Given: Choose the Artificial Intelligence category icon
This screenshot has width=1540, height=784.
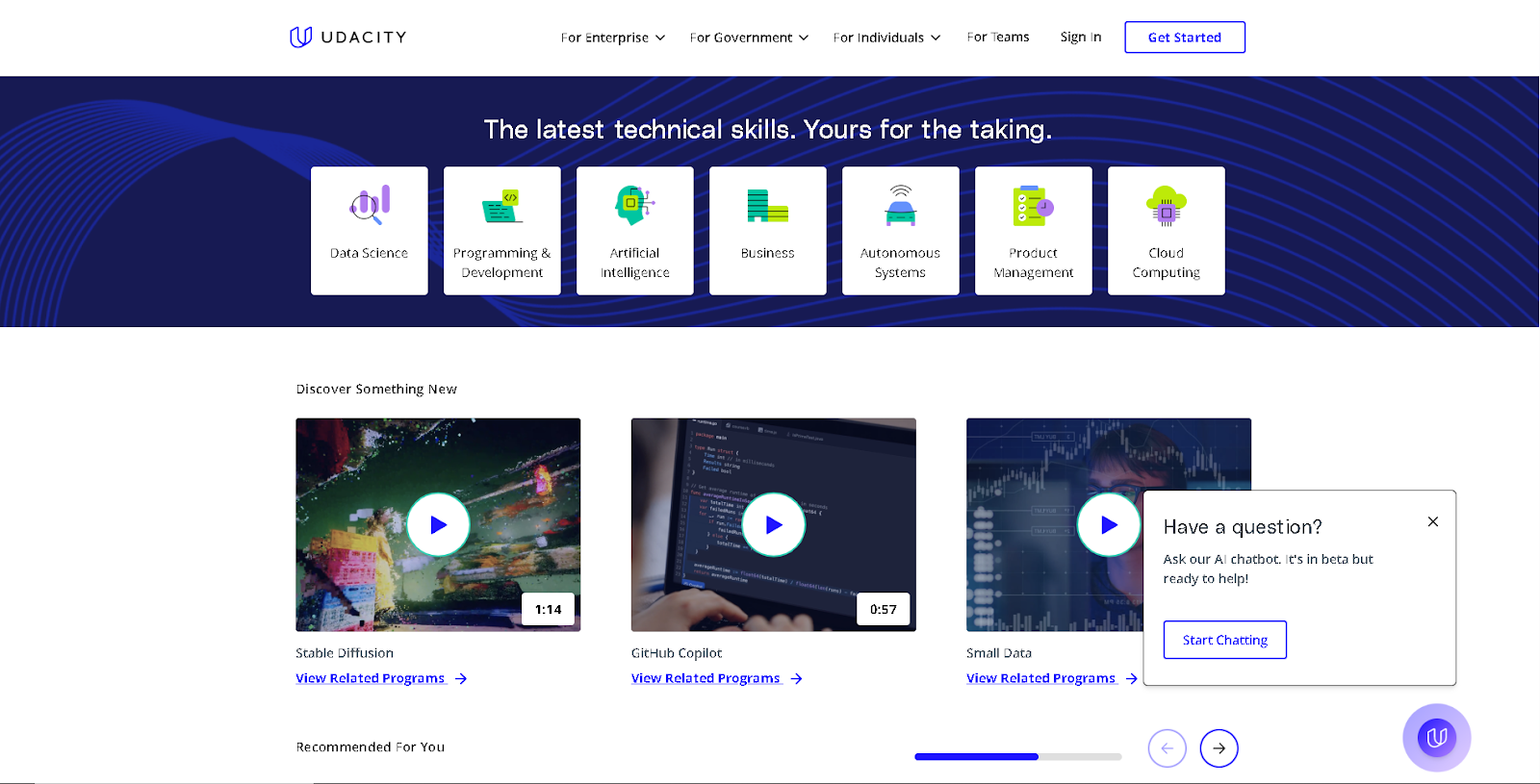Looking at the screenshot, I should coord(634,205).
